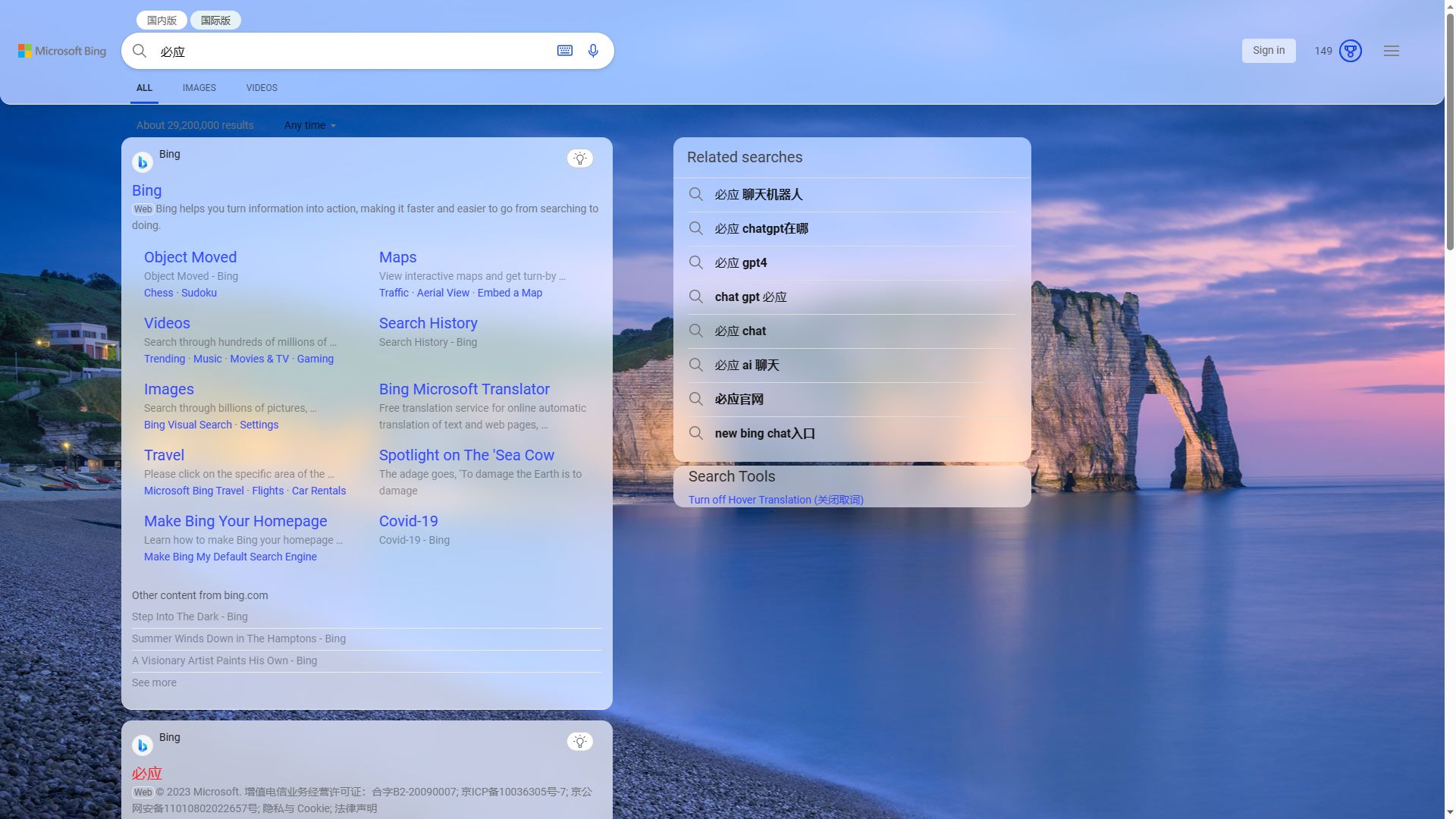Open the Bing result title link

(x=146, y=190)
